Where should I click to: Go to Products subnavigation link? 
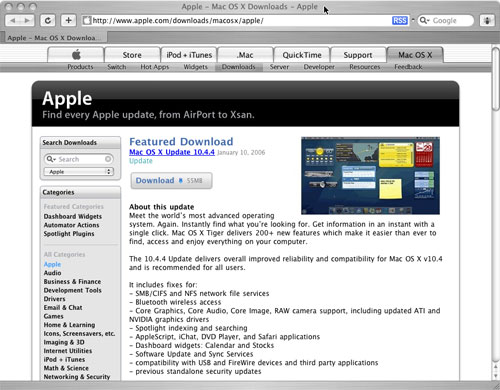tap(80, 67)
